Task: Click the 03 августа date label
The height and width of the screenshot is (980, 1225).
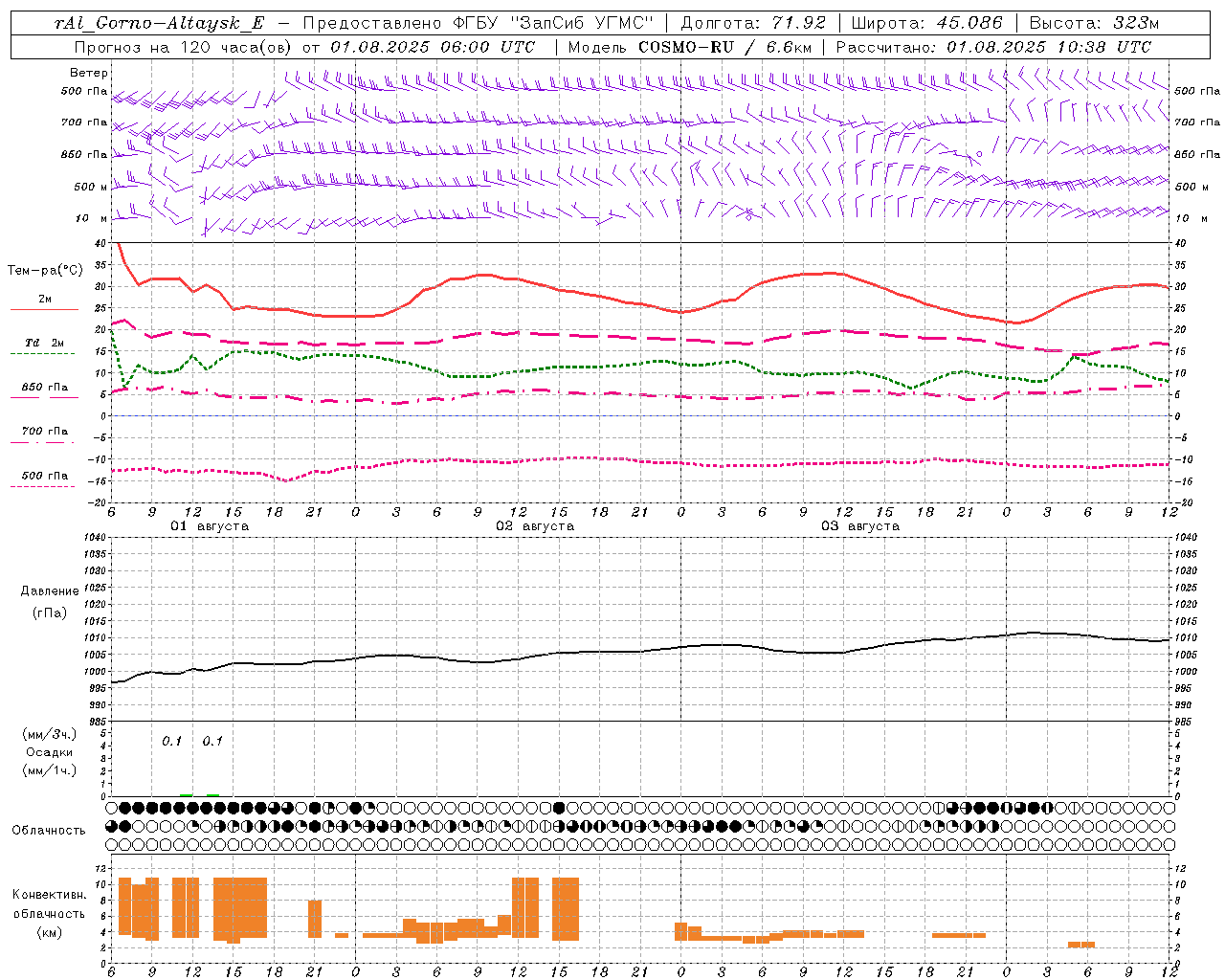Action: tap(860, 526)
